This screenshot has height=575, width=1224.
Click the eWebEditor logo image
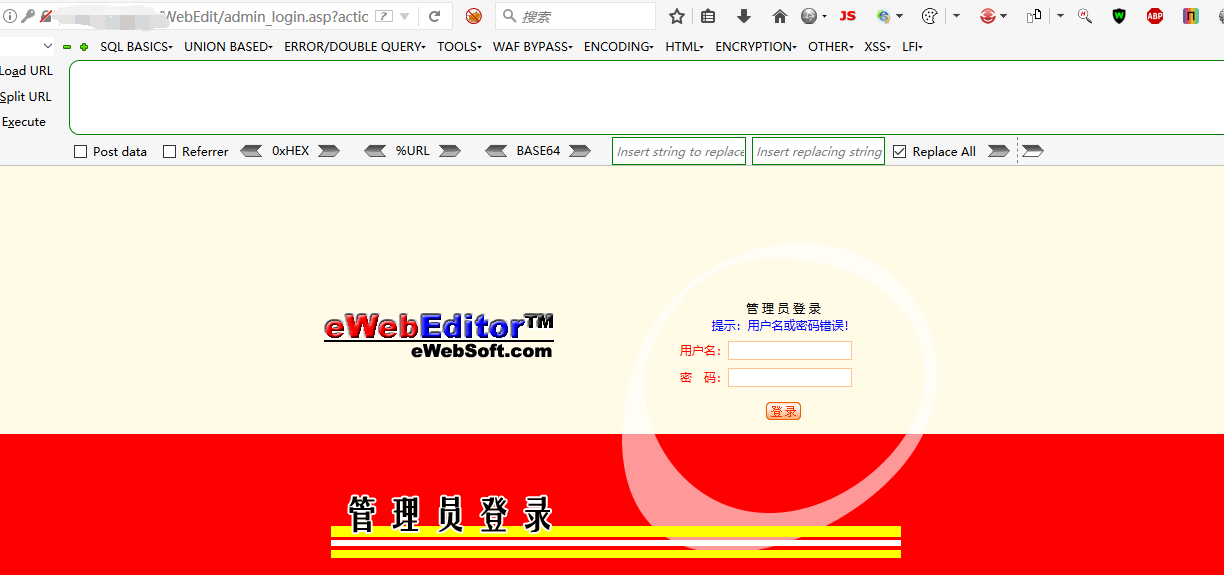pyautogui.click(x=438, y=336)
